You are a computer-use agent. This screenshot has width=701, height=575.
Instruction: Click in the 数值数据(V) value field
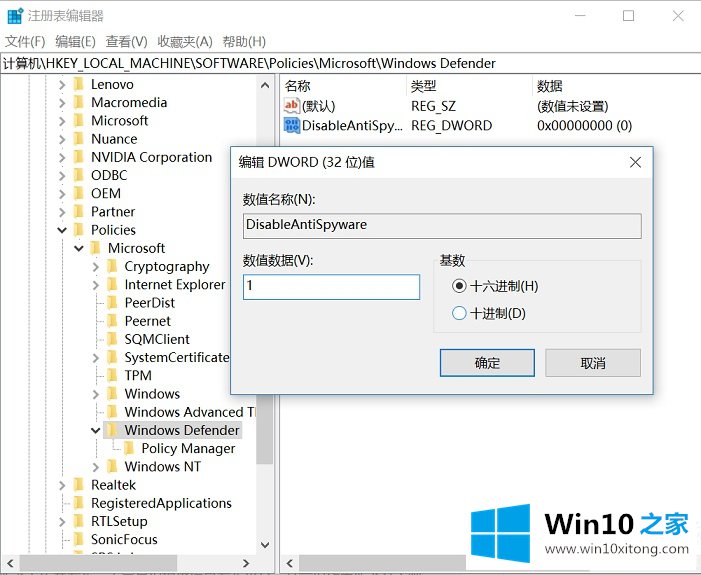(331, 287)
